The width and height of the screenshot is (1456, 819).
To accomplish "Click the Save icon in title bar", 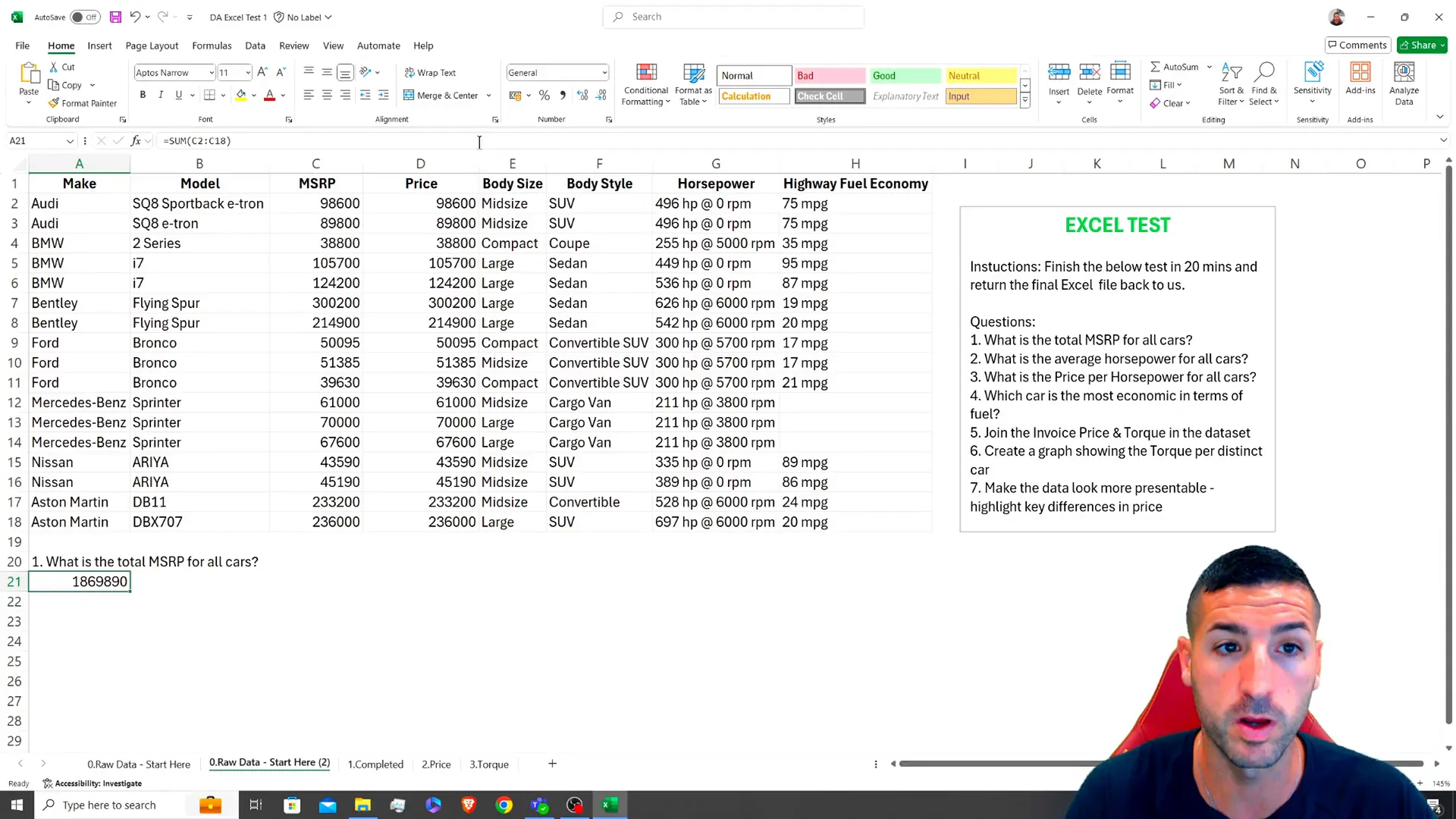I will (115, 17).
